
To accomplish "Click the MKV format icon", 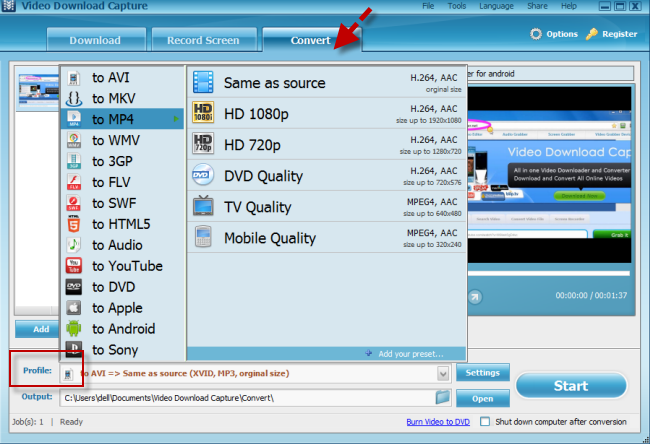I will click(x=74, y=99).
